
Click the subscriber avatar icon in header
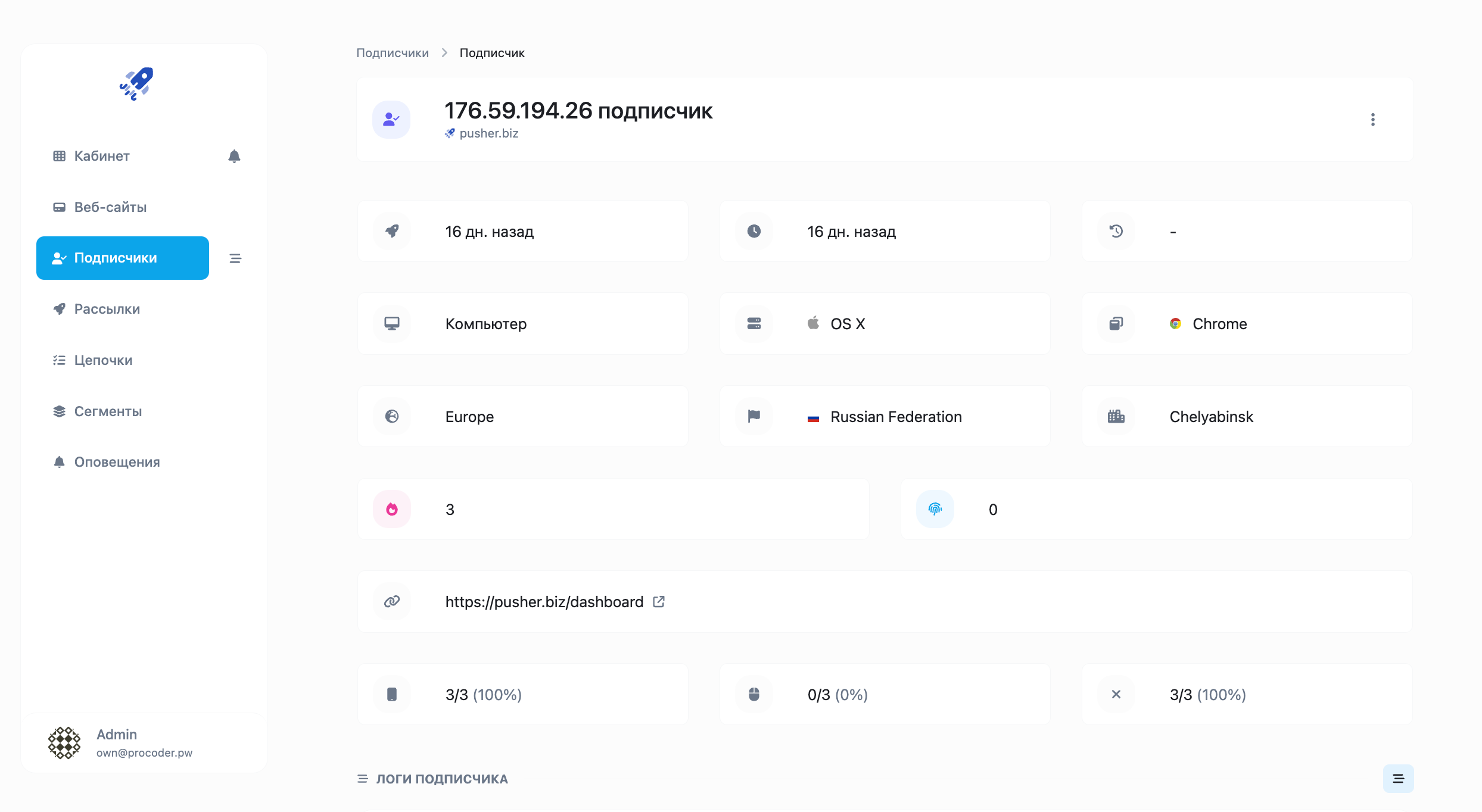tap(391, 120)
